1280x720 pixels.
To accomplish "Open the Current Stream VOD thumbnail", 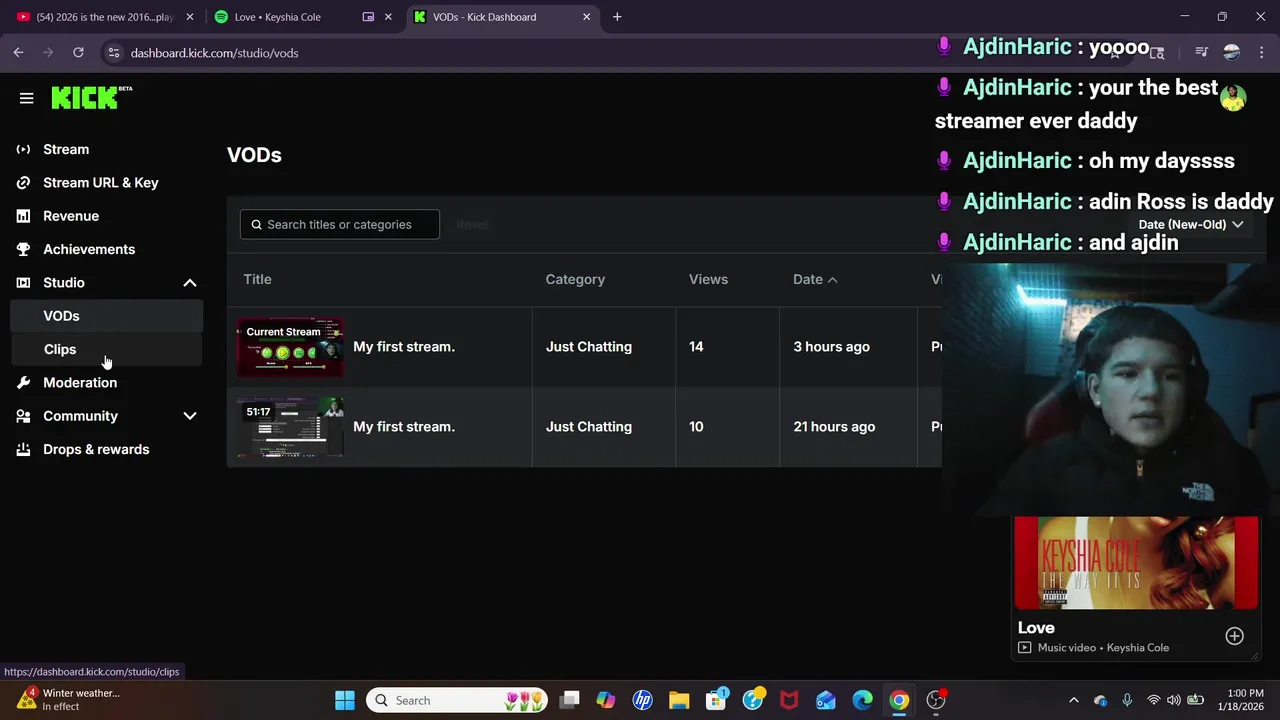I will (x=290, y=347).
